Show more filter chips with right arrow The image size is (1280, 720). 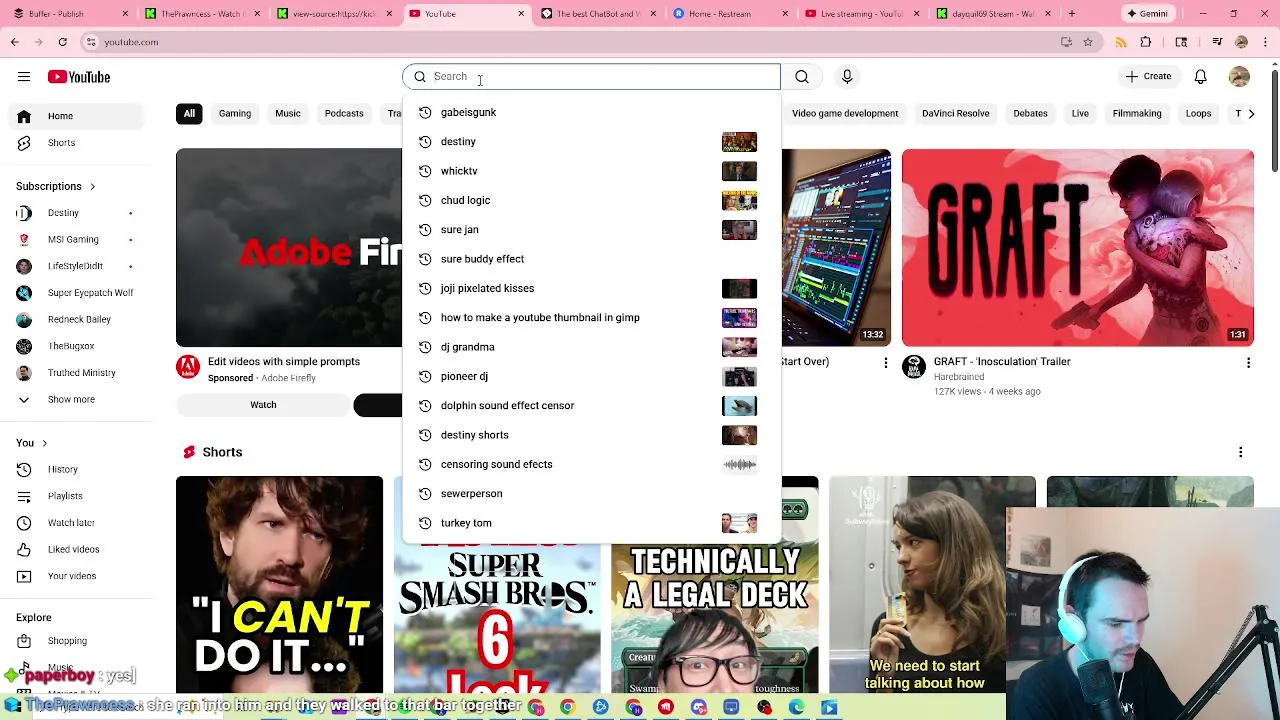[x=1250, y=113]
